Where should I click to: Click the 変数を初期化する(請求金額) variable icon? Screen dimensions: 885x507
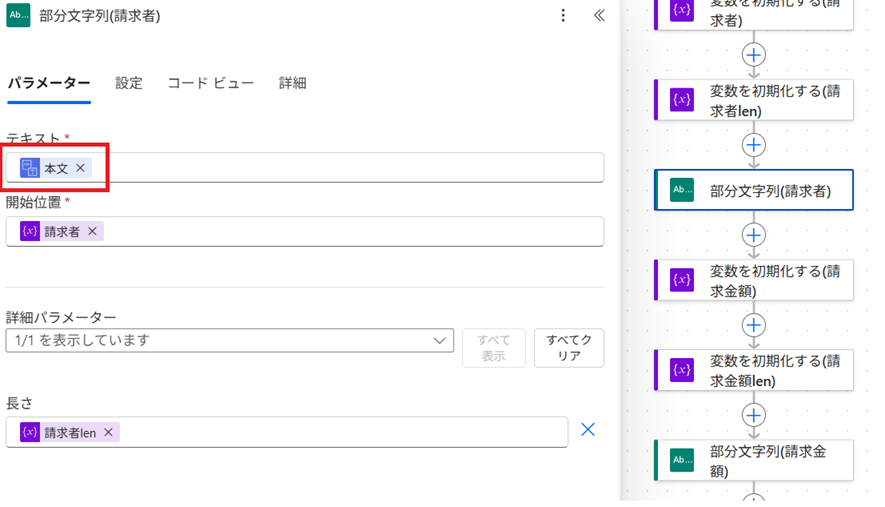[682, 280]
